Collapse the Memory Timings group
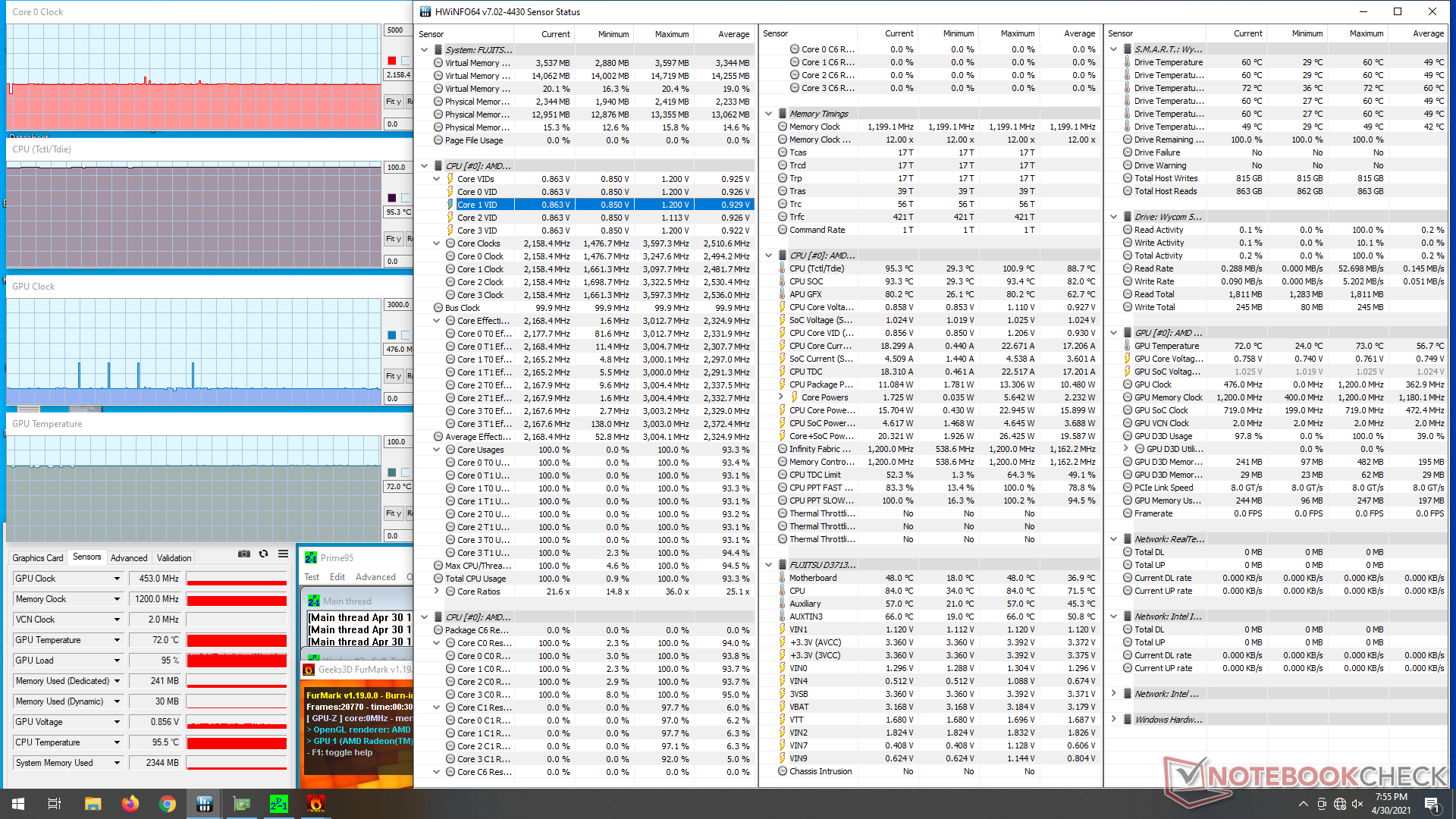 coord(769,114)
